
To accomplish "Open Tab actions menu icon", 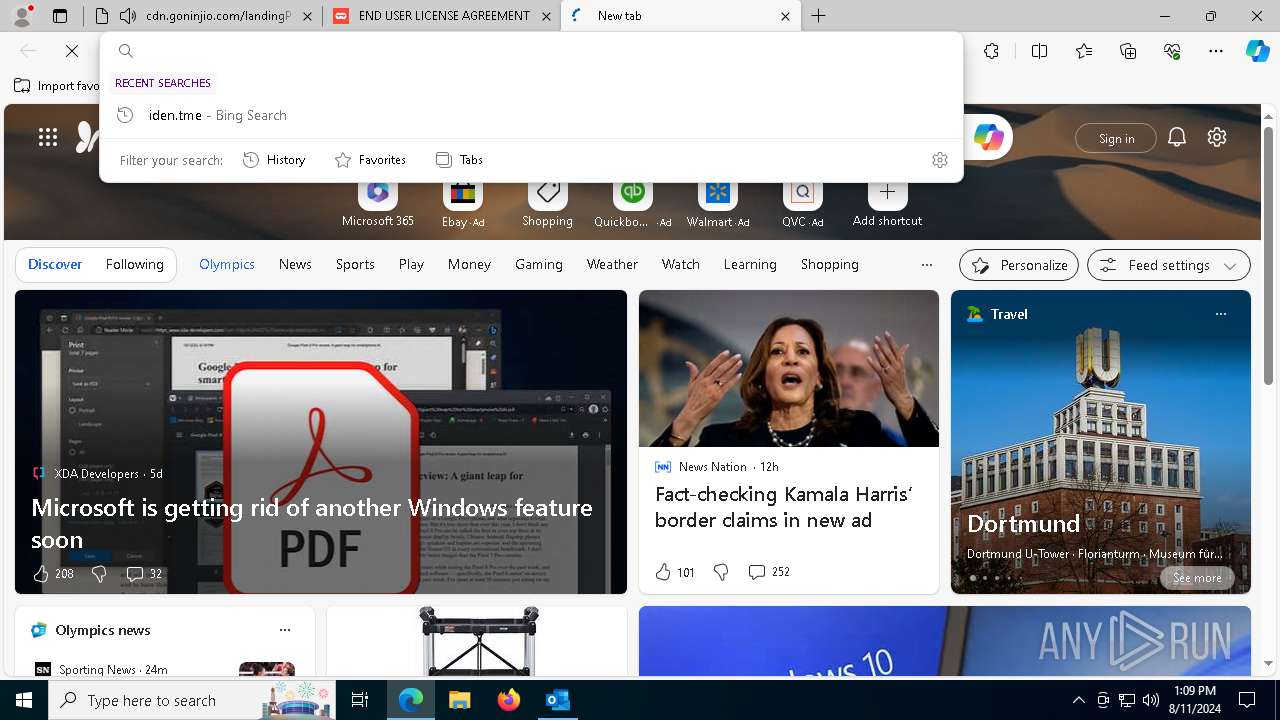I will click(60, 16).
